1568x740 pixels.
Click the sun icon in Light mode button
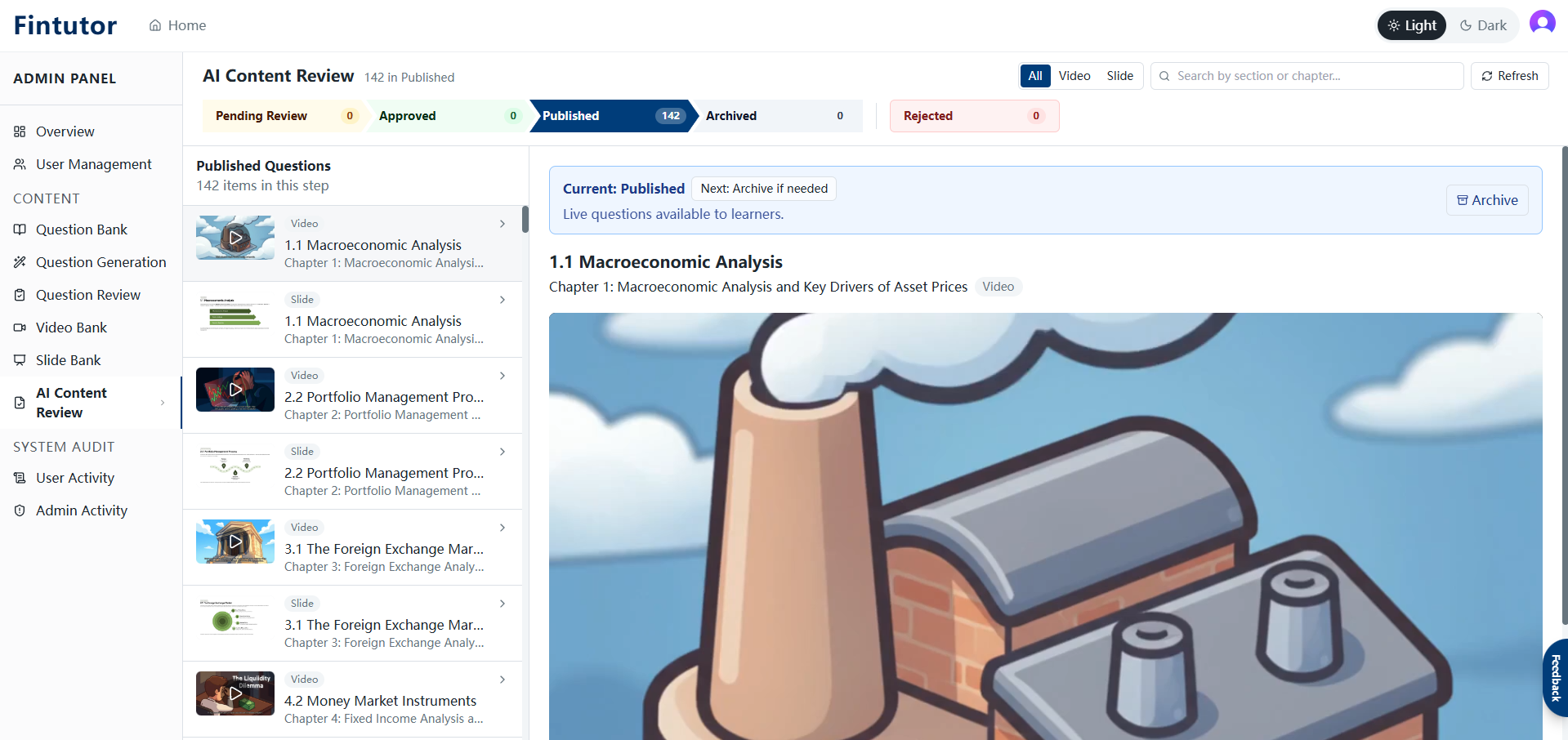click(1394, 25)
